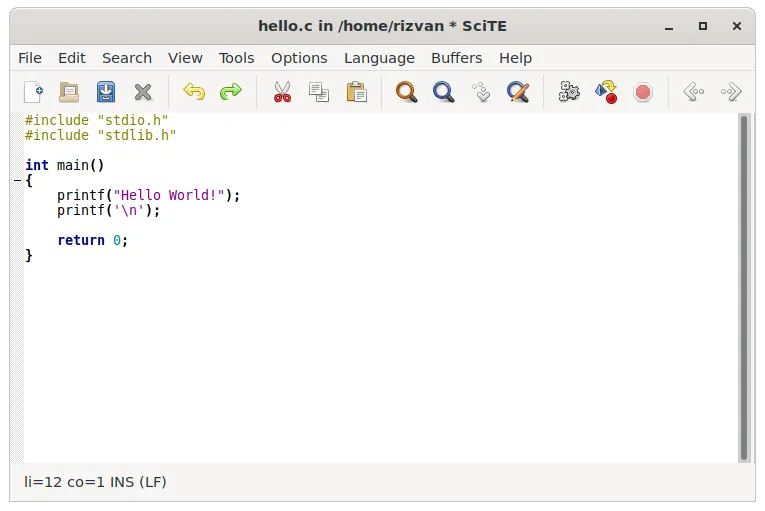Viewport: 765px width, 511px height.
Task: Cut selection with the scissors icon
Action: tap(282, 92)
